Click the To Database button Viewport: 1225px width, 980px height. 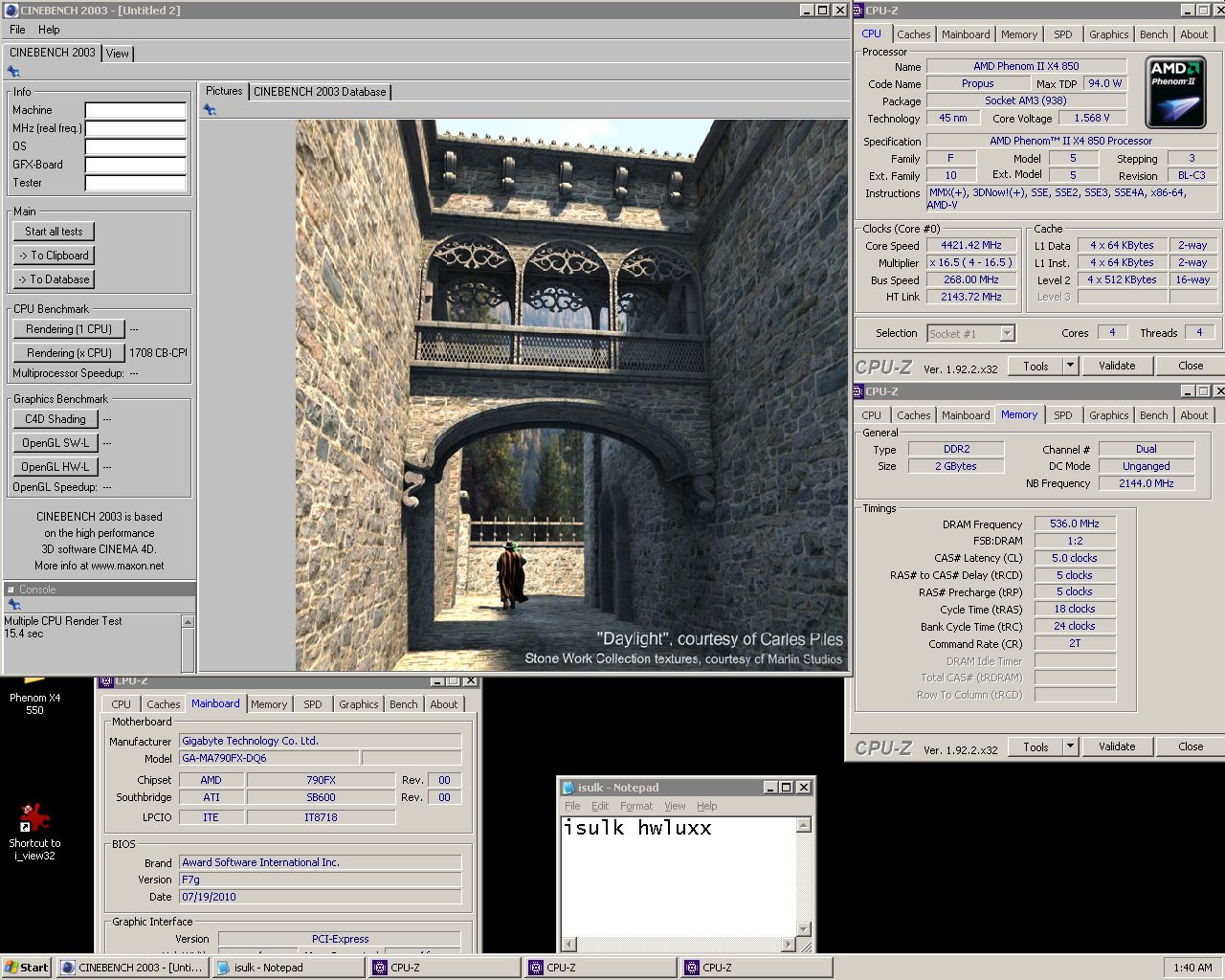pos(54,279)
